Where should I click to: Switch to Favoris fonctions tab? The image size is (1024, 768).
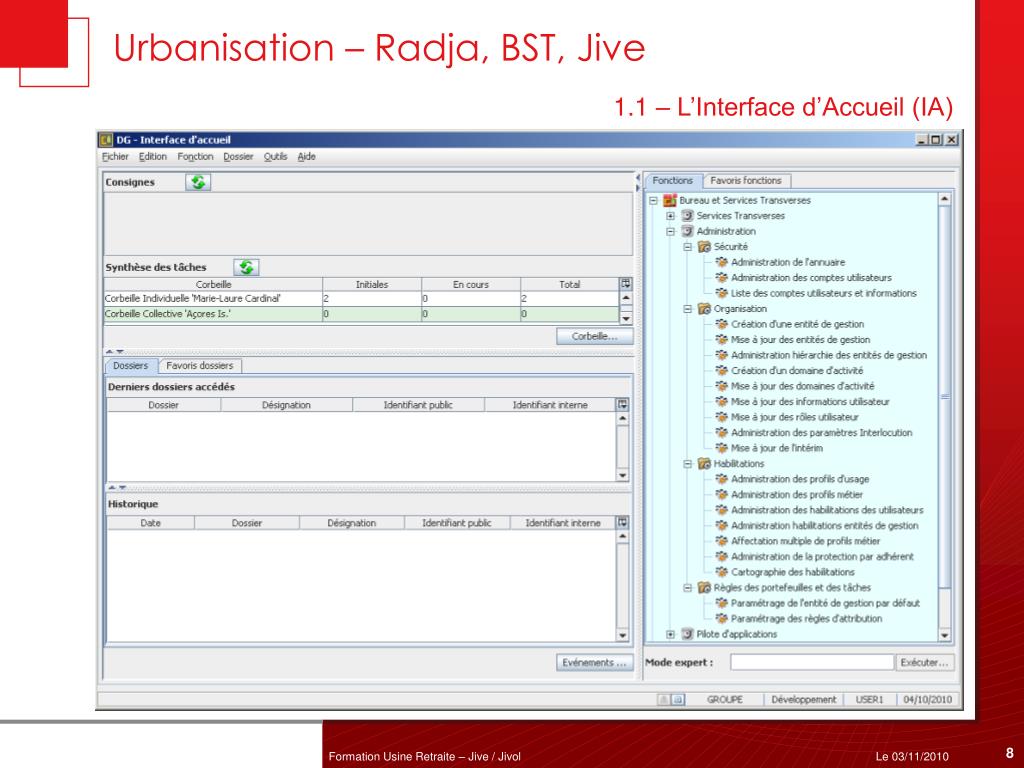[746, 181]
